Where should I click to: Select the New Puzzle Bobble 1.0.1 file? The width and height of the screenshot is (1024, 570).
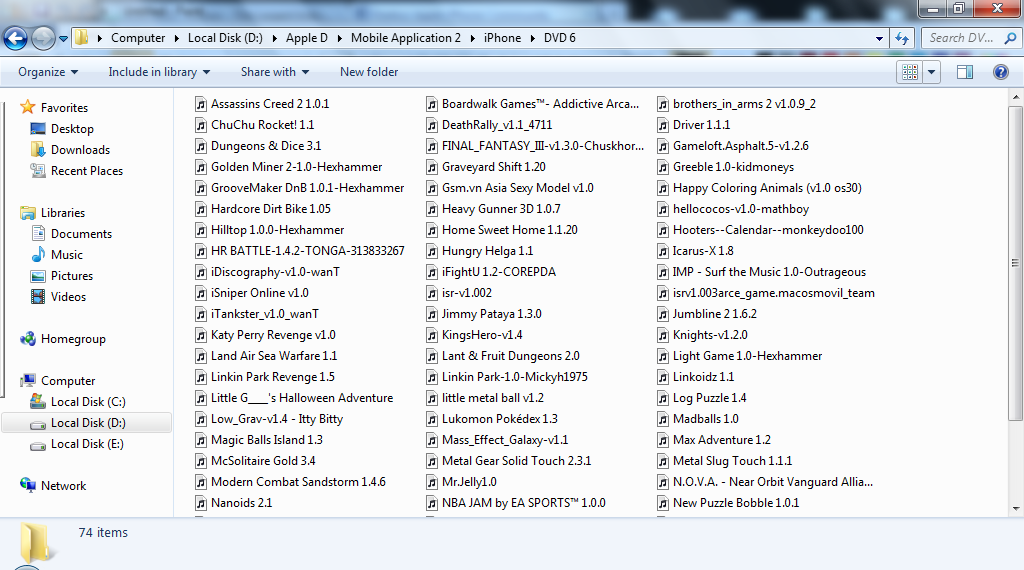(x=728, y=503)
